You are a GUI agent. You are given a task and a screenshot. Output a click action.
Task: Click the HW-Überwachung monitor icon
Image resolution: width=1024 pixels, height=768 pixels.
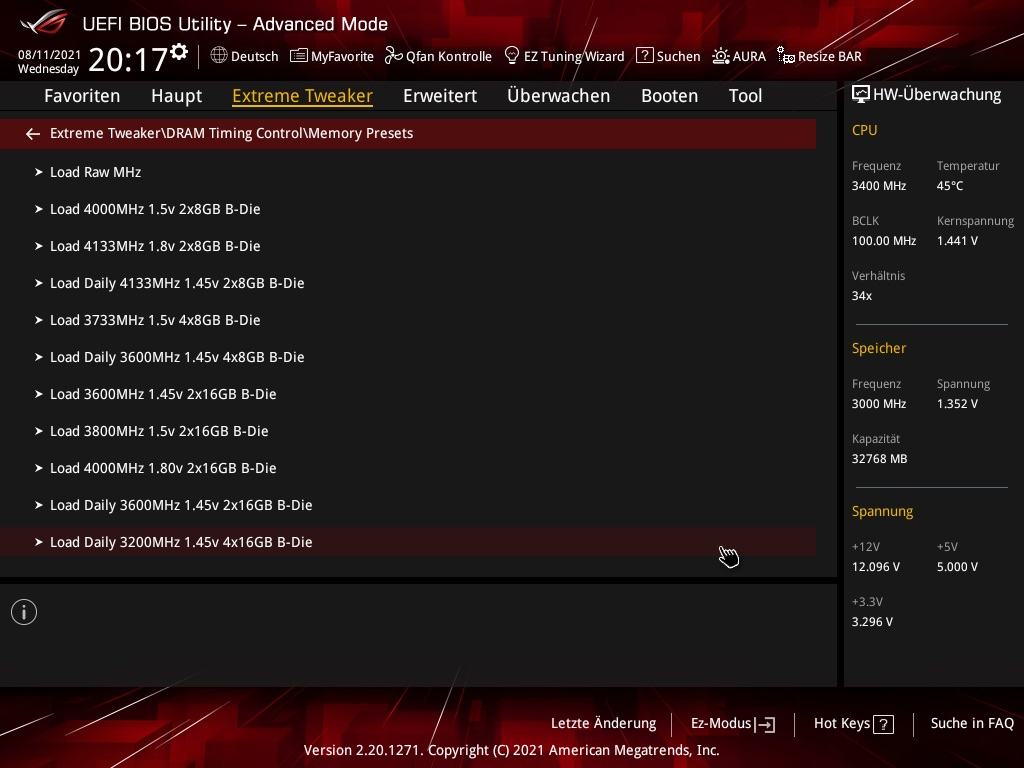coord(861,95)
